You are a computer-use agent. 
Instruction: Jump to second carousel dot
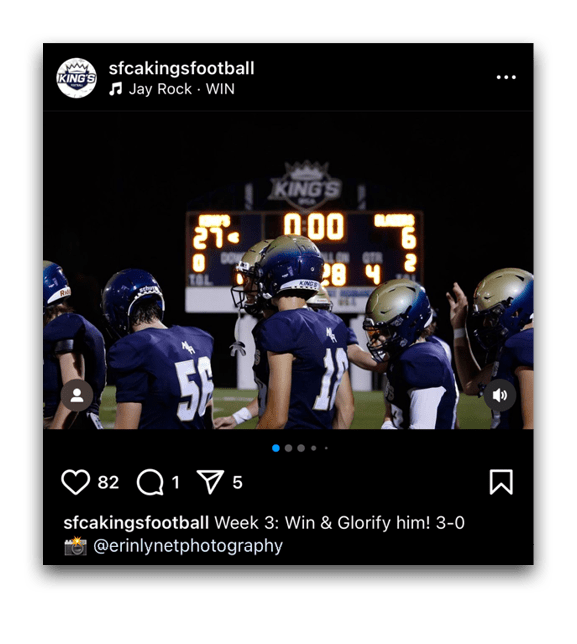pos(288,448)
